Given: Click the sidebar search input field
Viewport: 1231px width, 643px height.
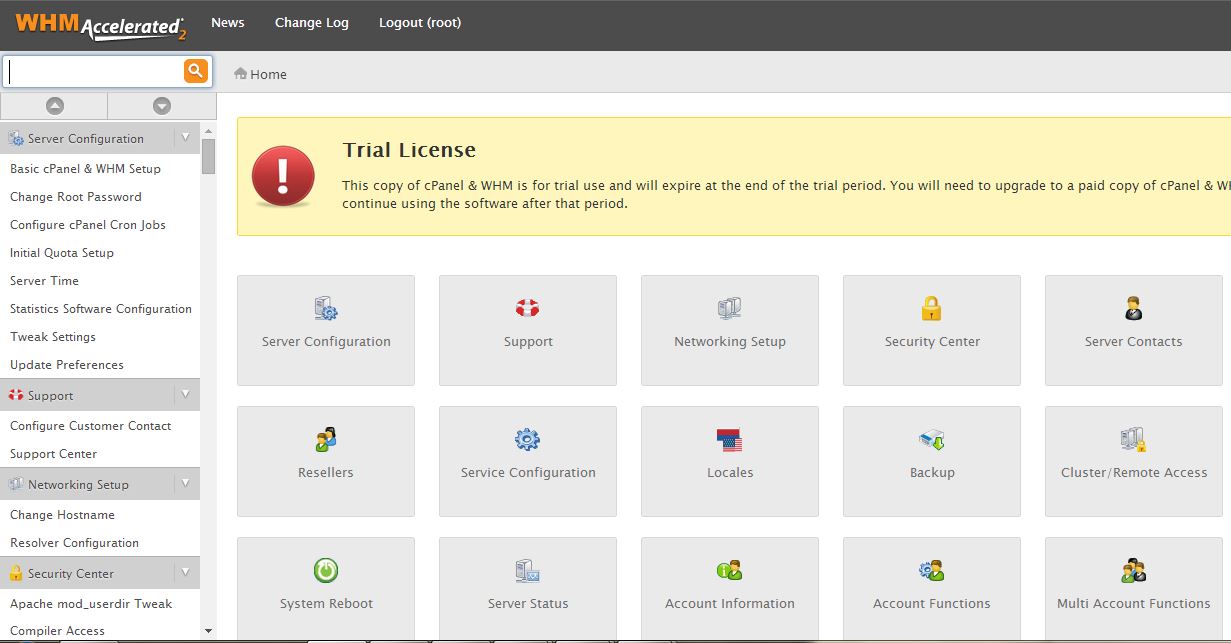Looking at the screenshot, I should click(x=94, y=71).
